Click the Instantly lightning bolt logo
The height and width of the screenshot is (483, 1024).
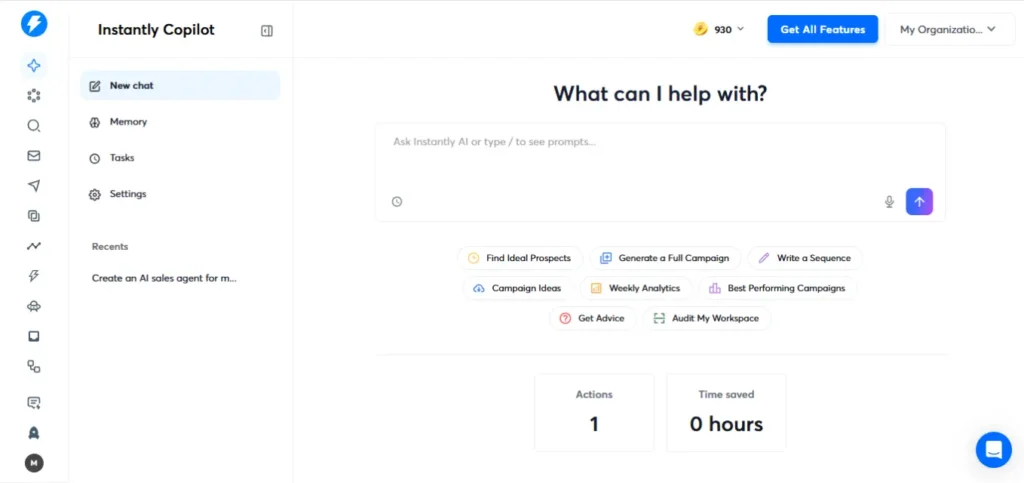(x=34, y=24)
